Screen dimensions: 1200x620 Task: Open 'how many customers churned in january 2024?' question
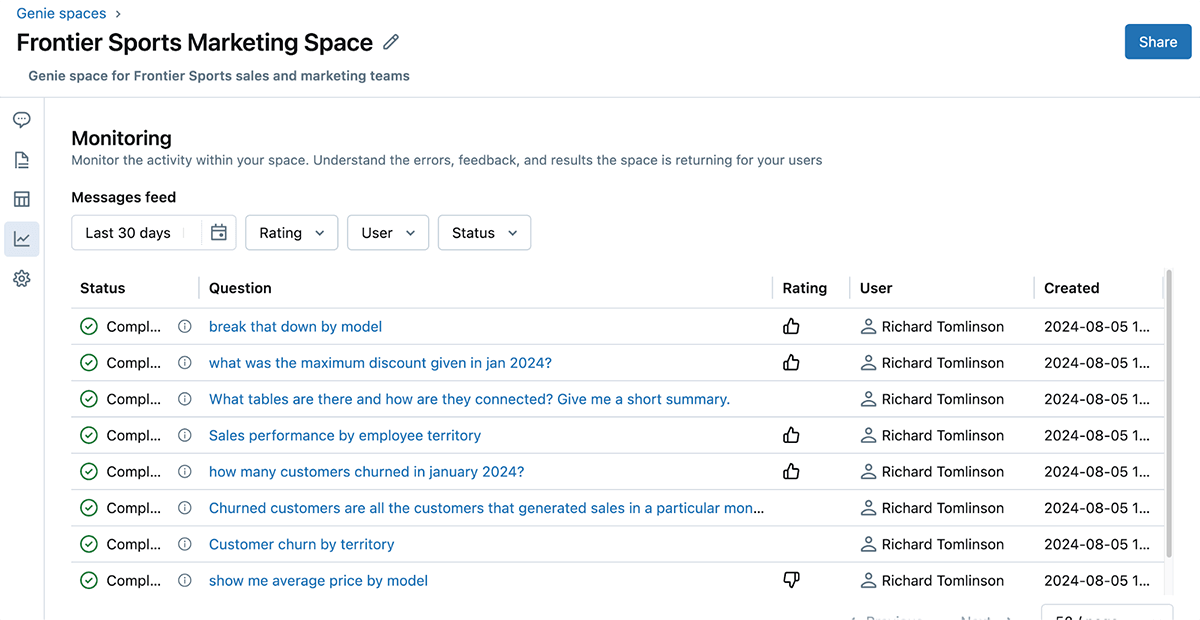(366, 472)
